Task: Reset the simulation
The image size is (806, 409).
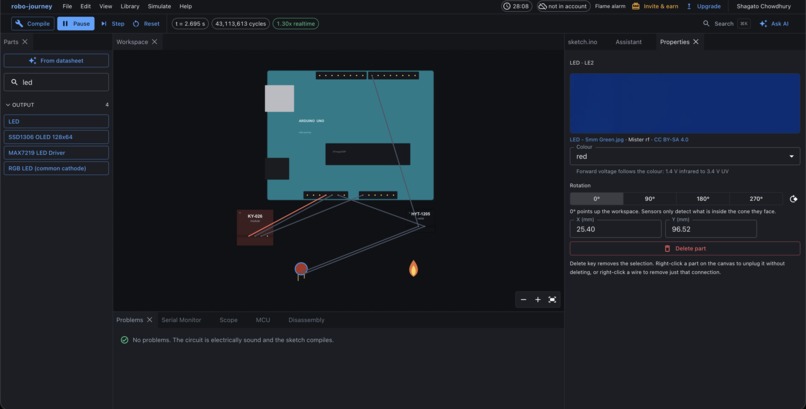Action: click(x=146, y=24)
